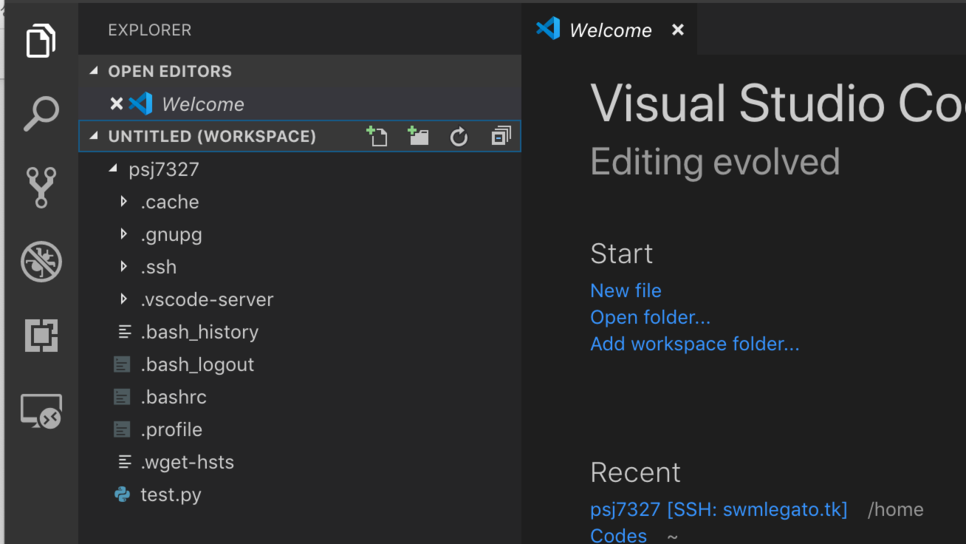
Task: Expand the .gnupg folder
Action: tap(124, 234)
